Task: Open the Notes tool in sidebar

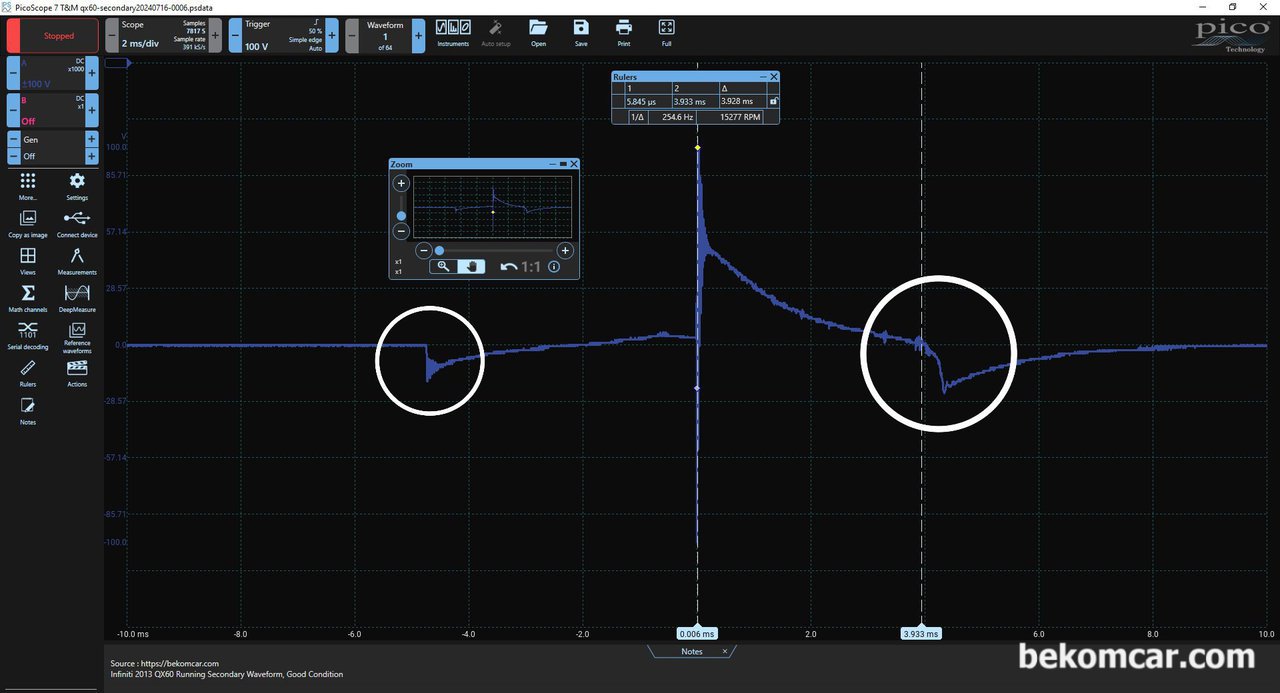Action: (28, 410)
